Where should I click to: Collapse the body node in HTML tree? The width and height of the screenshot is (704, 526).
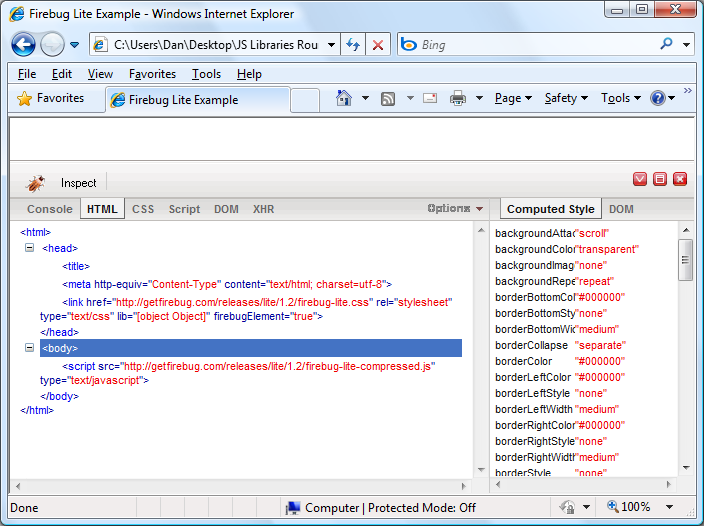coord(29,348)
